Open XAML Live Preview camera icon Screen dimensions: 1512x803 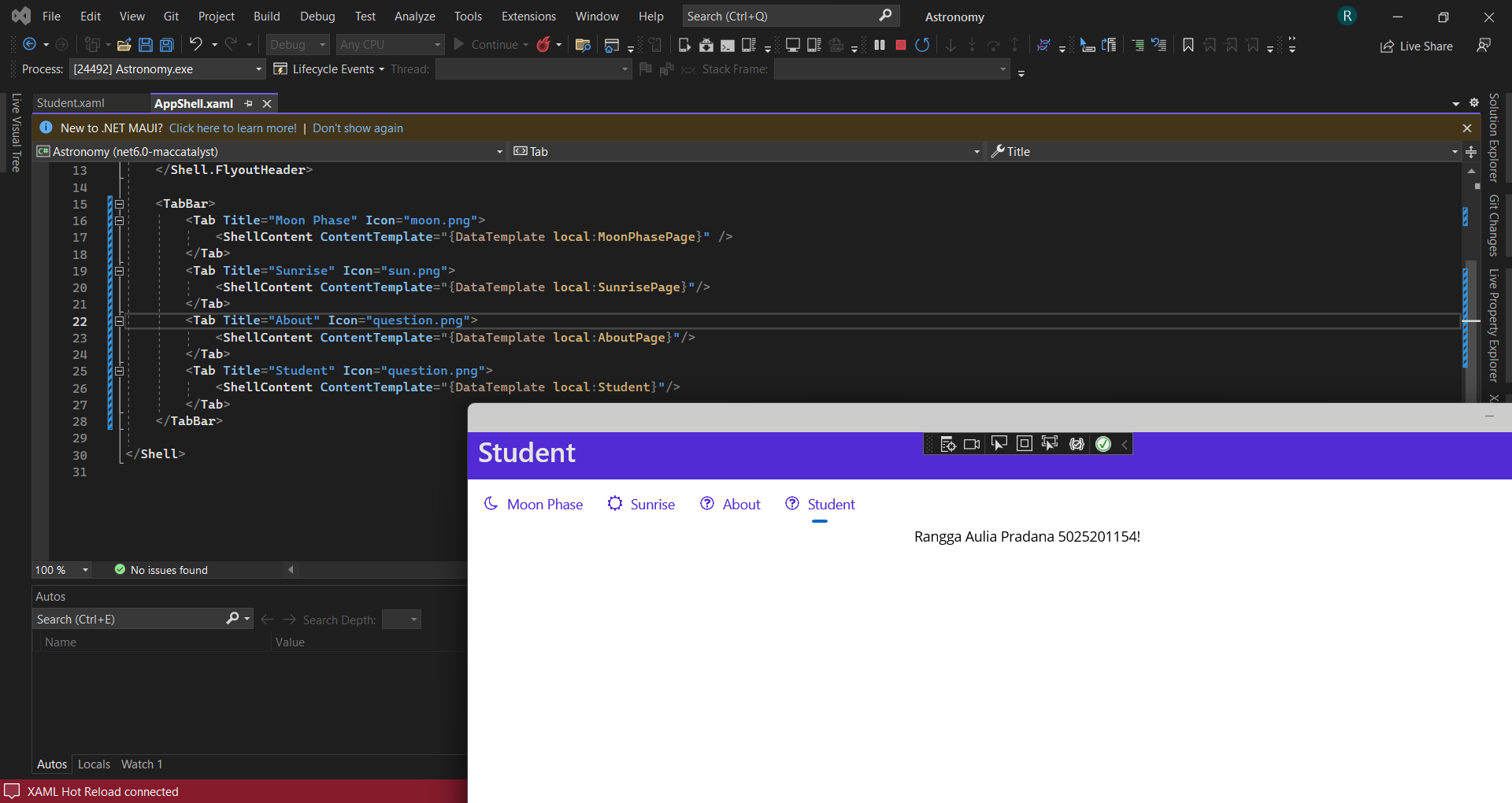[972, 443]
